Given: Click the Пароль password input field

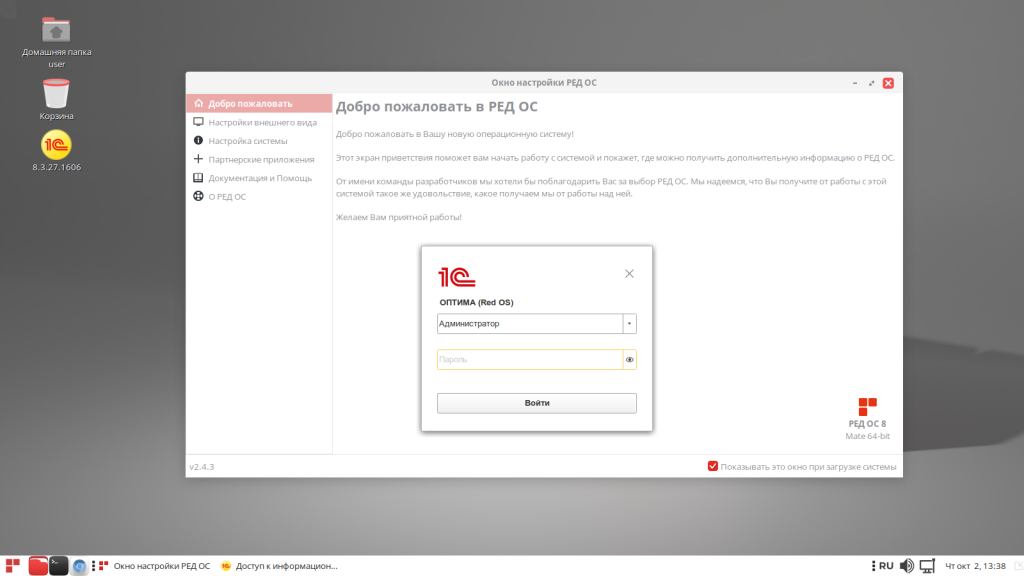Looking at the screenshot, I should (528, 360).
